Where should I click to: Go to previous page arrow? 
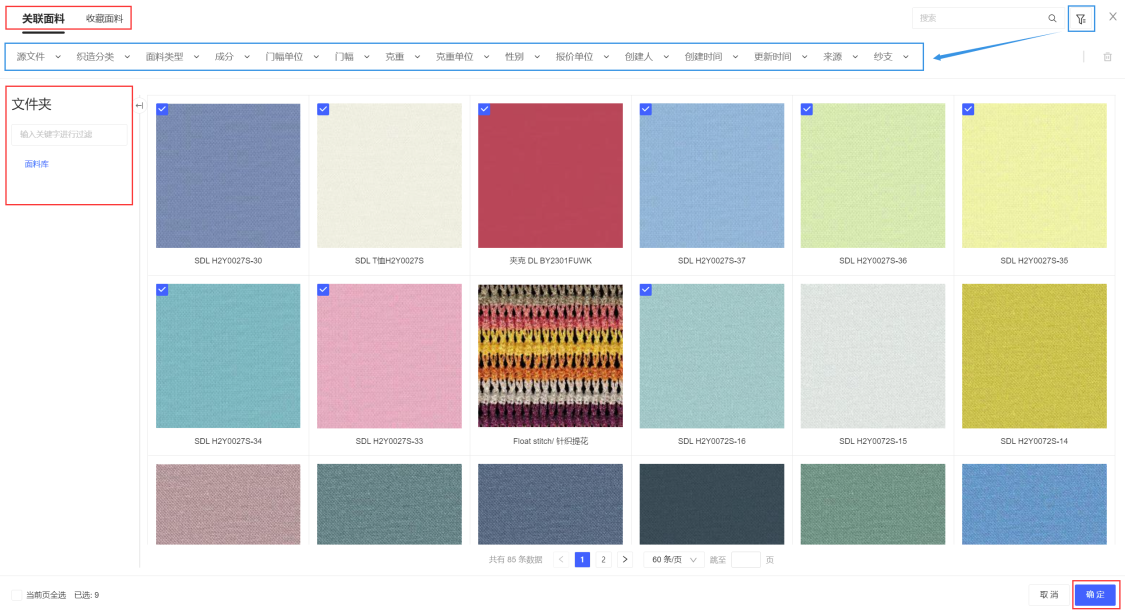tap(561, 560)
